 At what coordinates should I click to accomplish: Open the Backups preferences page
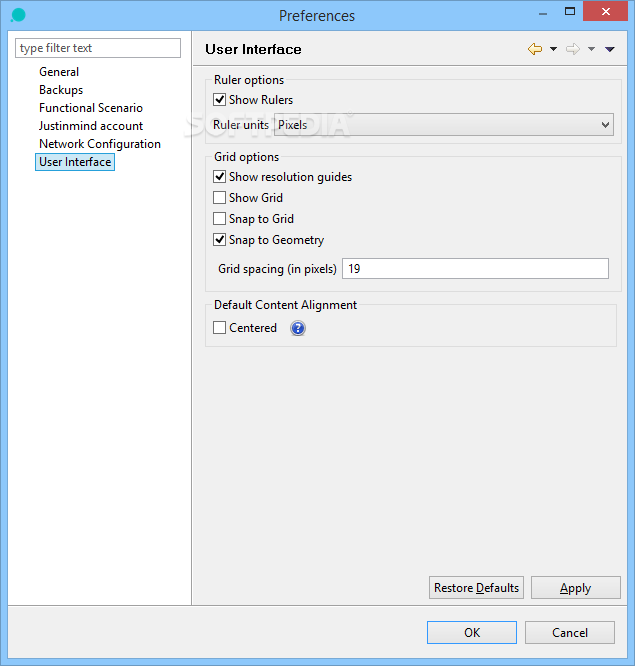click(61, 90)
